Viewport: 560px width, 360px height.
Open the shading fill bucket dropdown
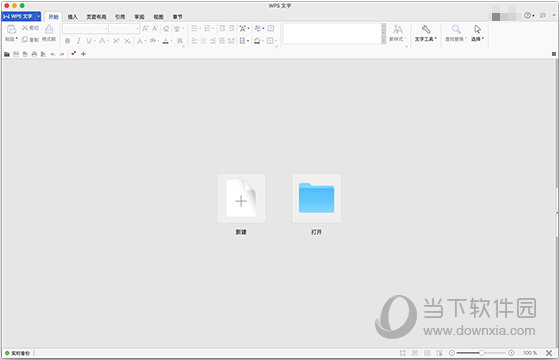tap(259, 41)
